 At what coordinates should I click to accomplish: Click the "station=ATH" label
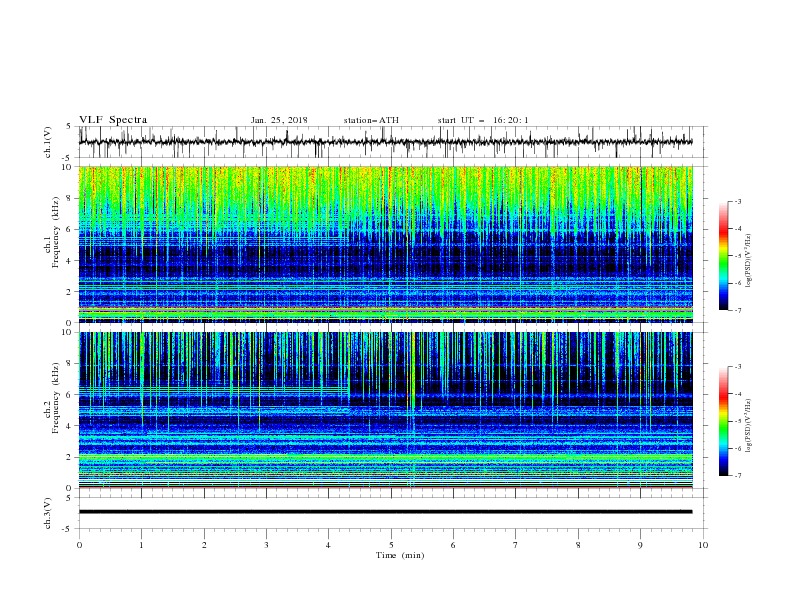click(371, 120)
